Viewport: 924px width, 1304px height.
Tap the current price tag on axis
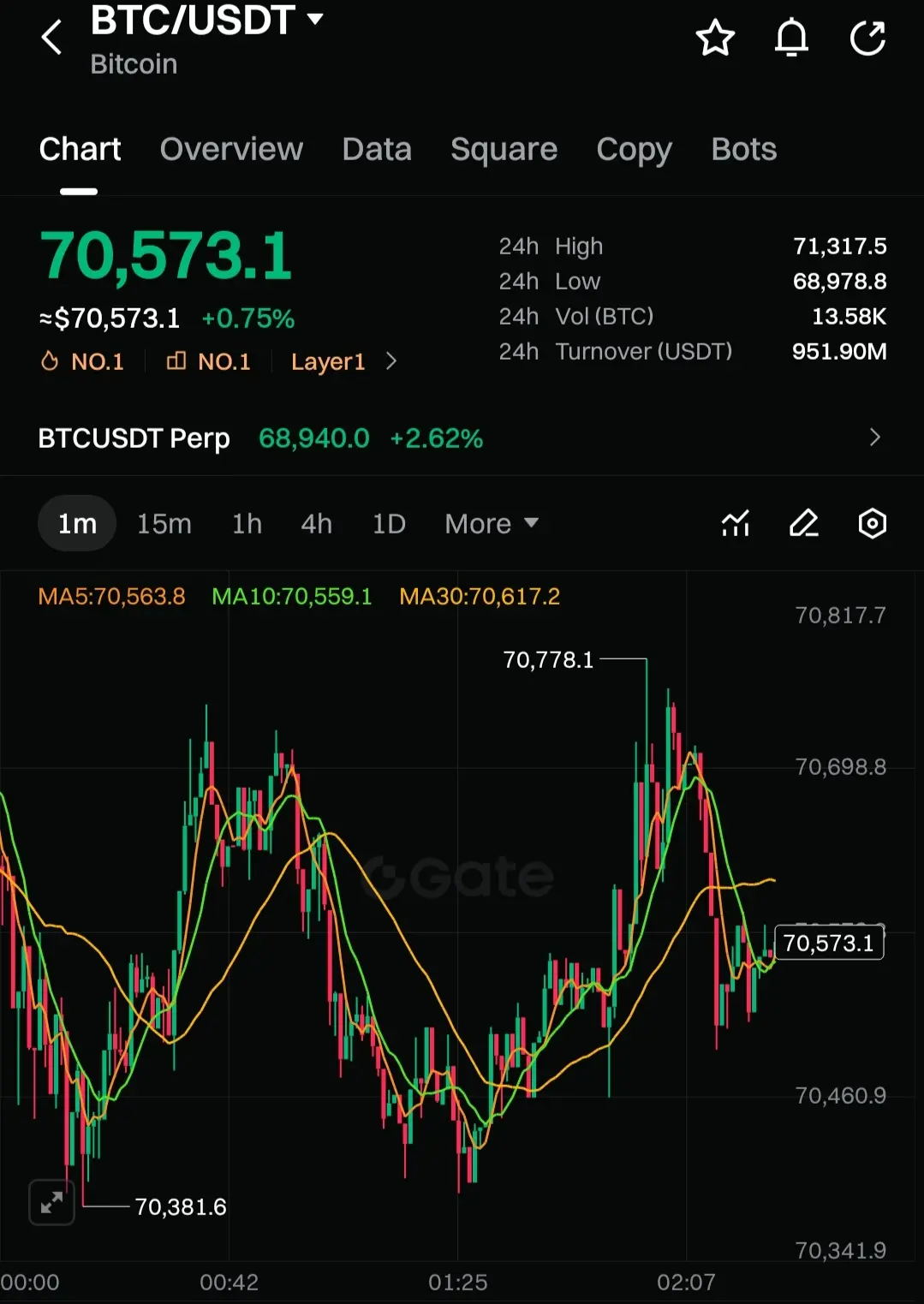(x=829, y=943)
